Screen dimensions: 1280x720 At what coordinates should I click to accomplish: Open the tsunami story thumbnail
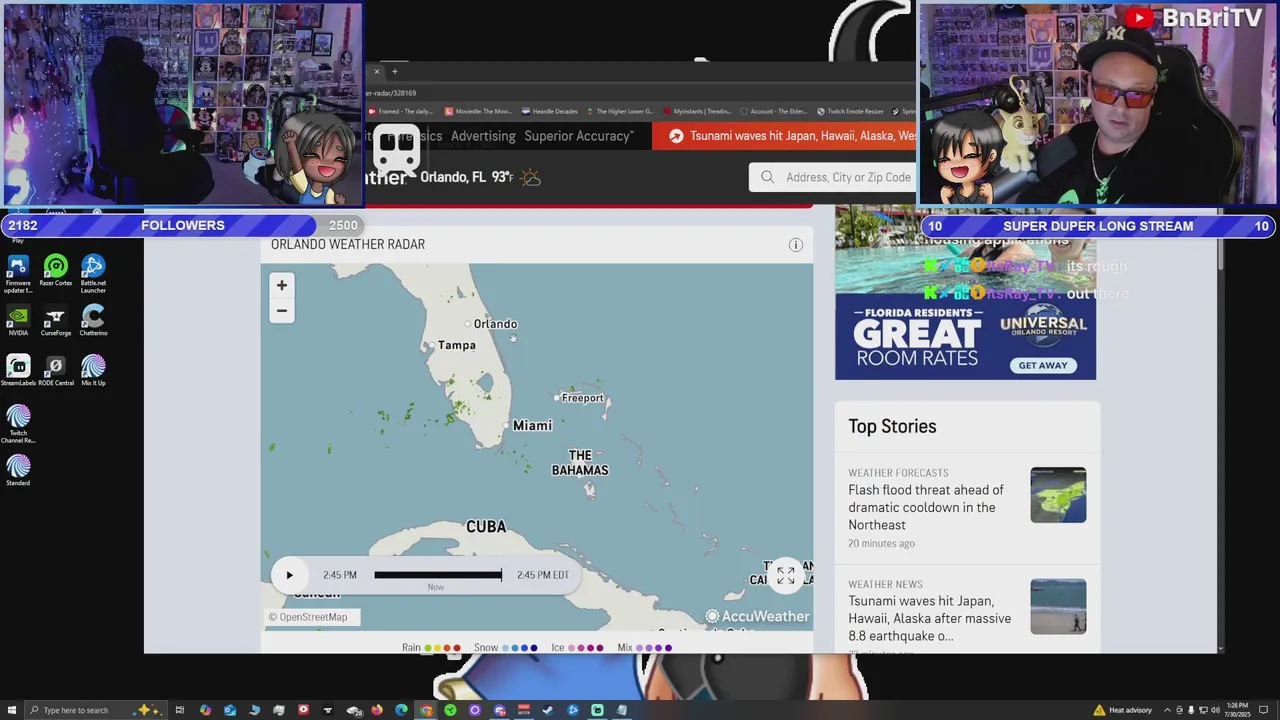pyautogui.click(x=1058, y=606)
